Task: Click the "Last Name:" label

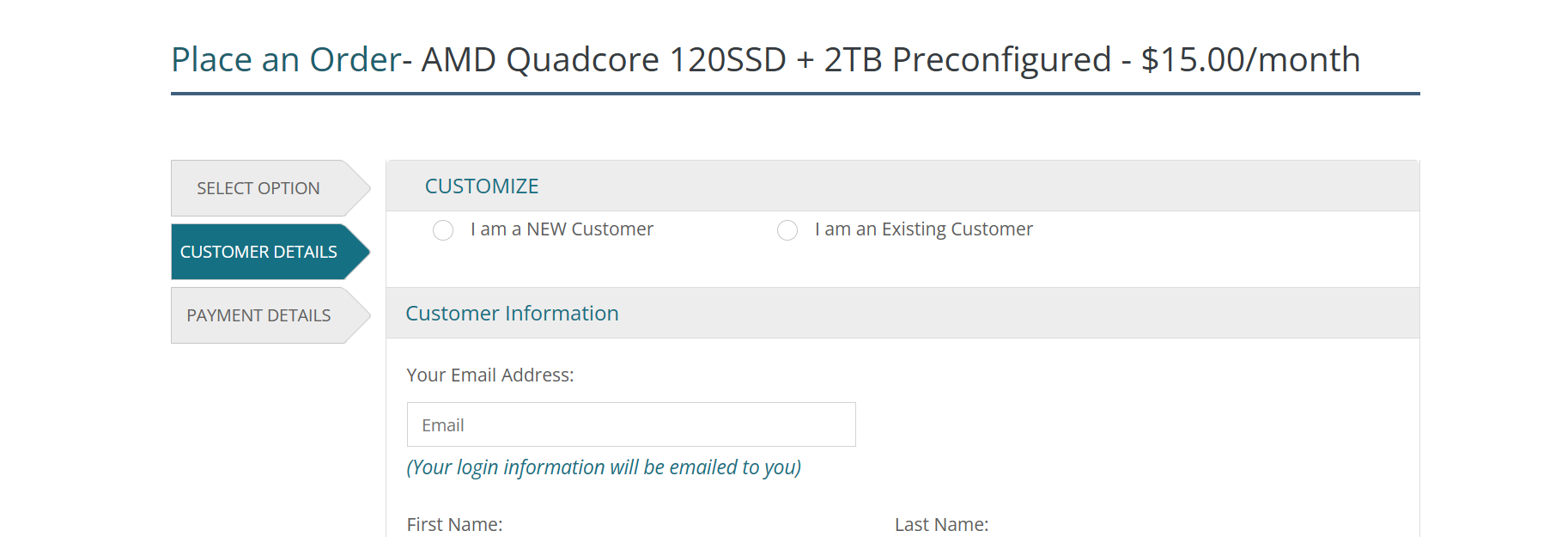Action: 941,524
